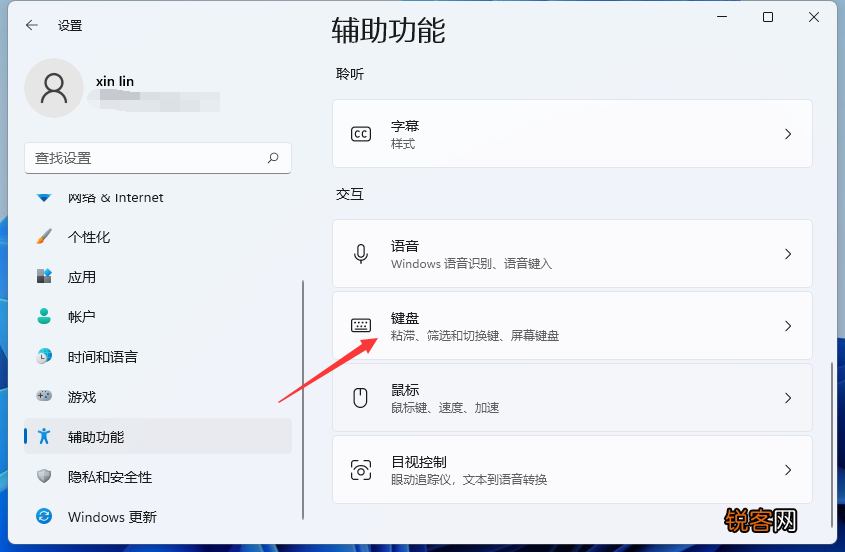Click the Windows 语音识别、语音键入 description
The image size is (845, 552).
pos(472,264)
